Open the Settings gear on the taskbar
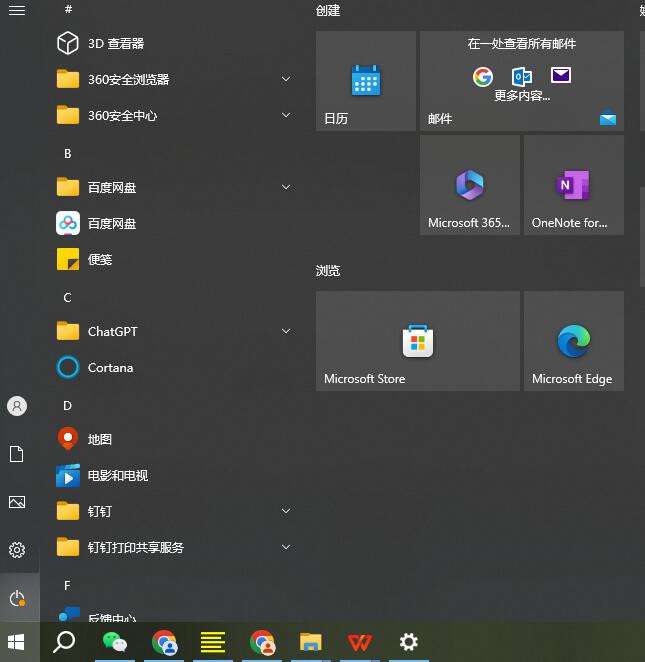The height and width of the screenshot is (662, 645). click(x=409, y=642)
